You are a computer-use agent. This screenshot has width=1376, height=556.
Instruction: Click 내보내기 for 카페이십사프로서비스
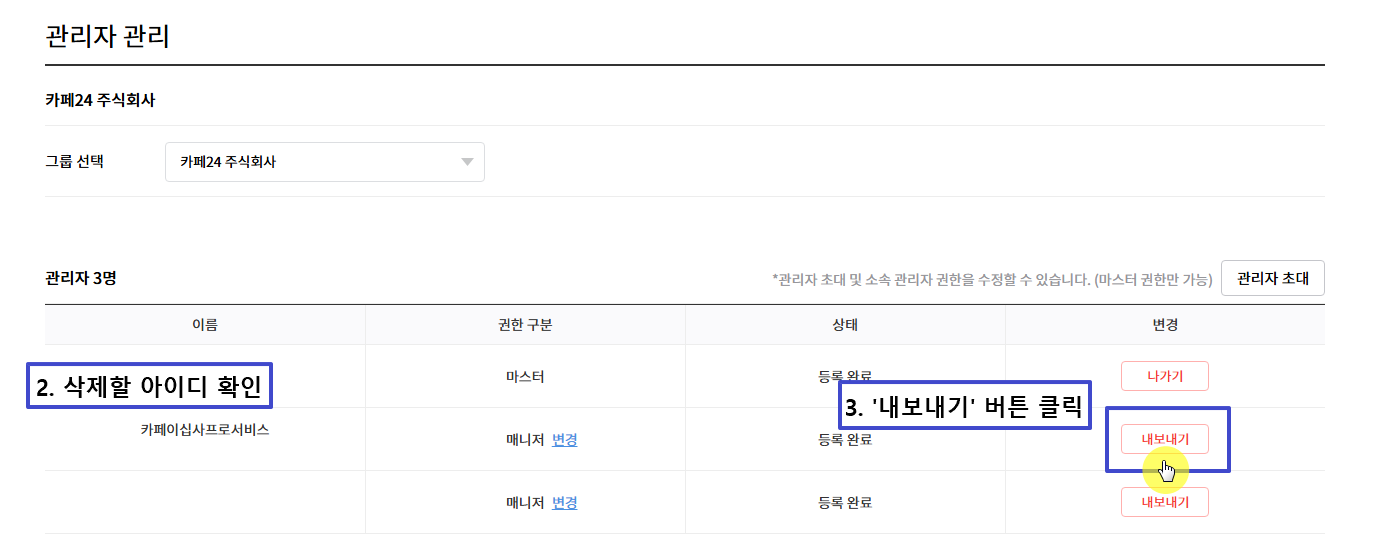coord(1164,439)
